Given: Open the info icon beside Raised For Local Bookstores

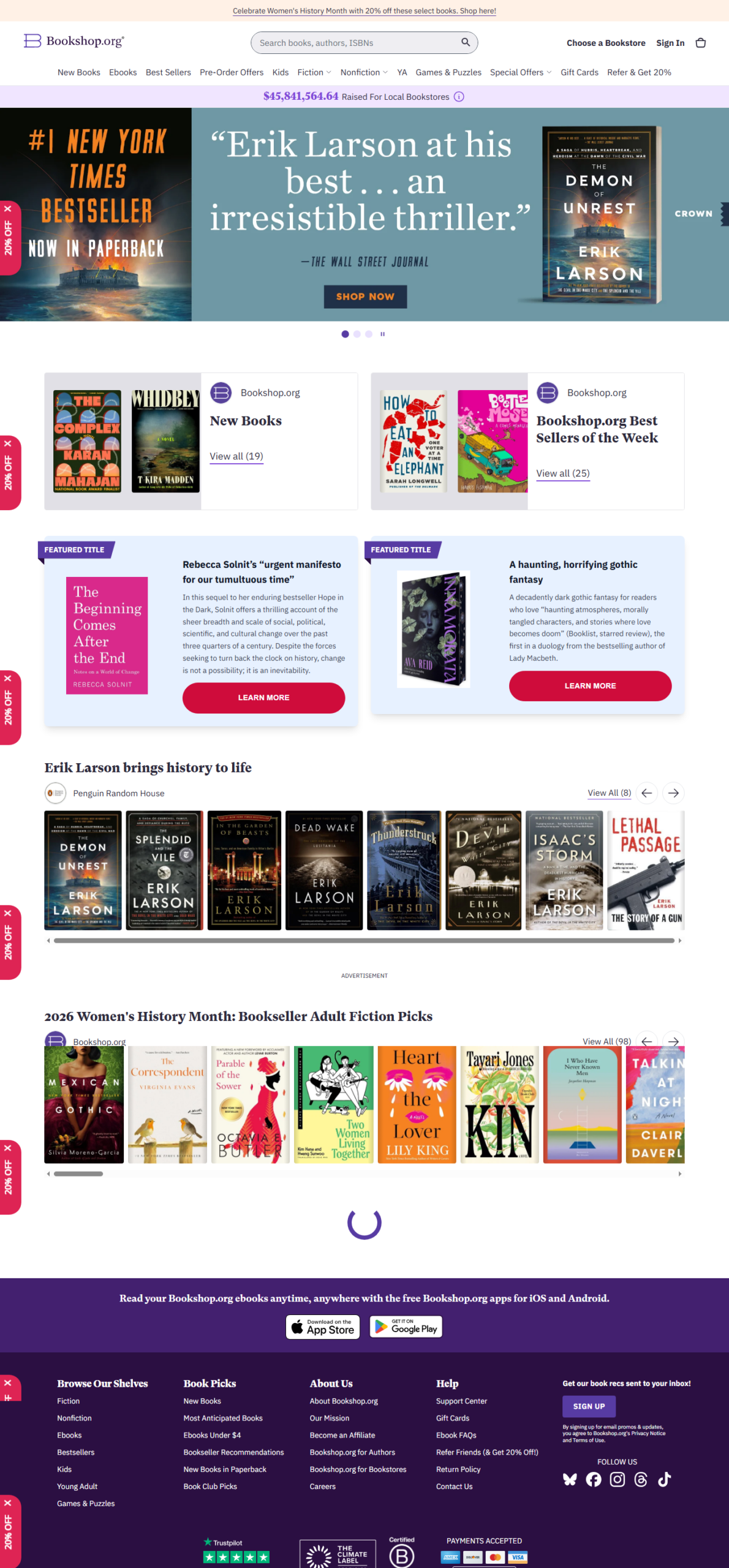Looking at the screenshot, I should click(x=459, y=97).
